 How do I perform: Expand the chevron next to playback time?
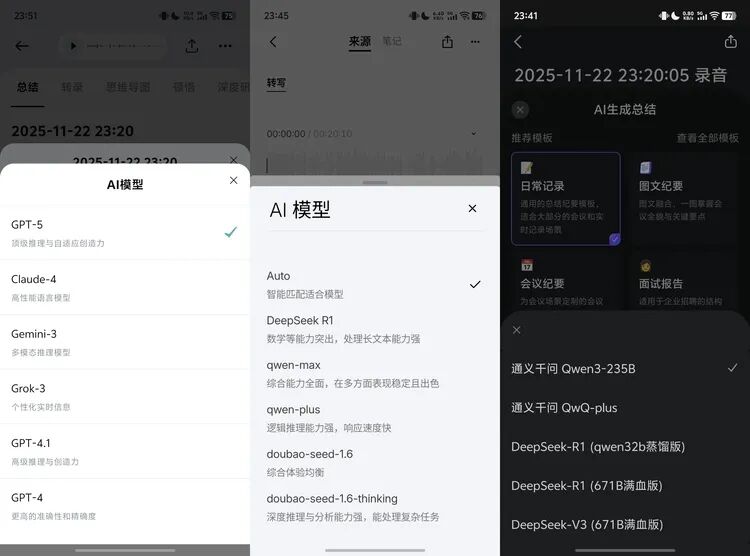pos(474,133)
